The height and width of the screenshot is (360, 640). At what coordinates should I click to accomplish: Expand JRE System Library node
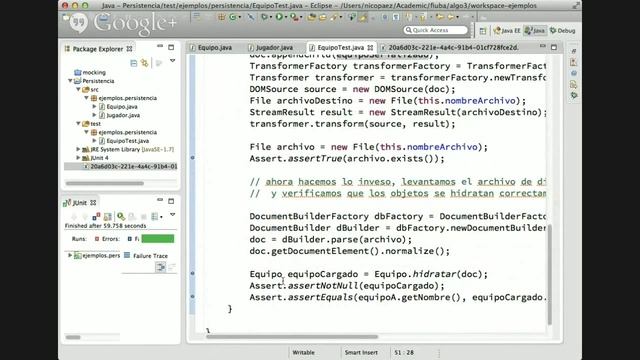(78, 149)
